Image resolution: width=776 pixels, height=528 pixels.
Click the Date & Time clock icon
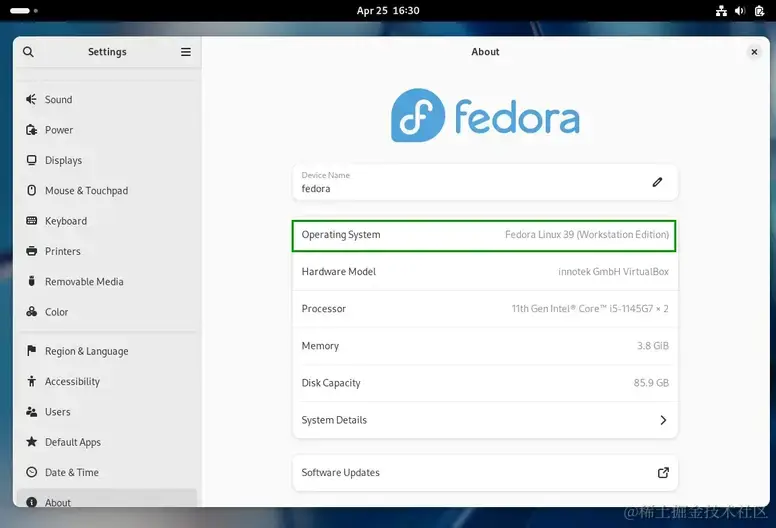(31, 472)
